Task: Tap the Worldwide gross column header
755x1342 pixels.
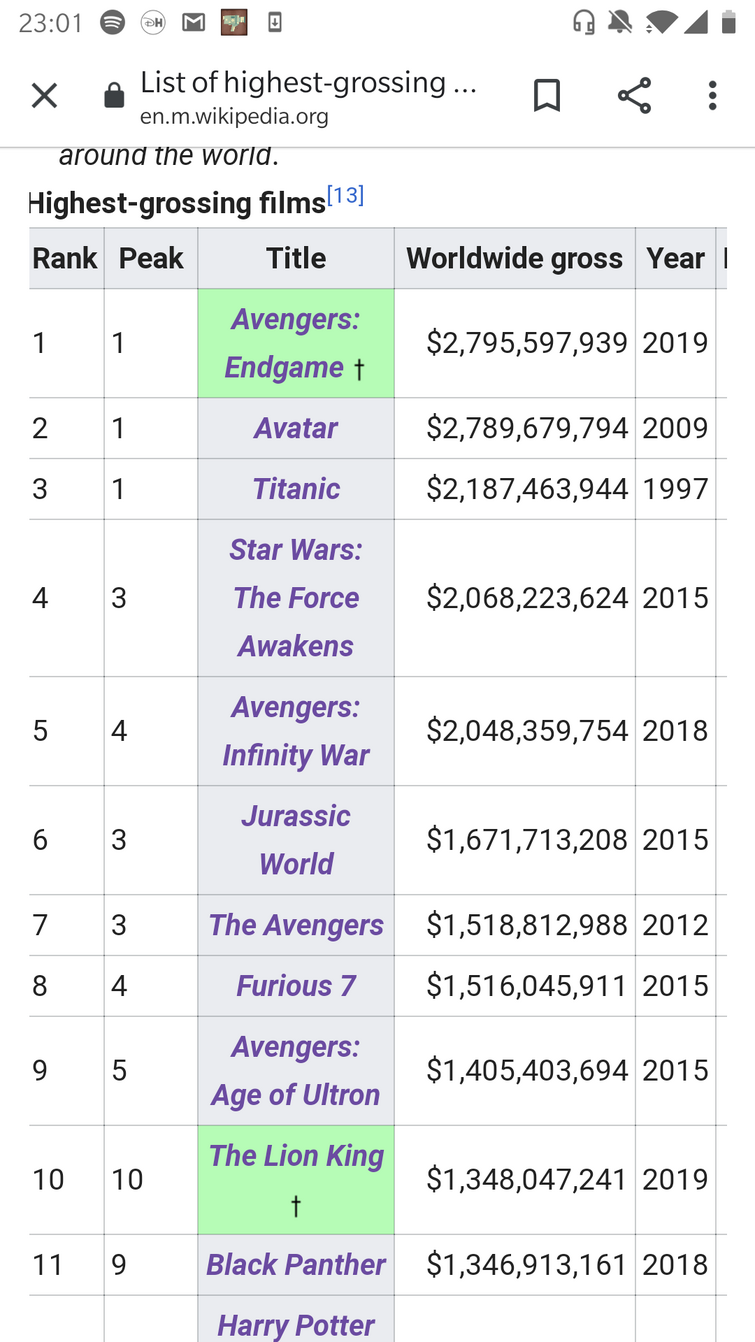Action: 514,259
